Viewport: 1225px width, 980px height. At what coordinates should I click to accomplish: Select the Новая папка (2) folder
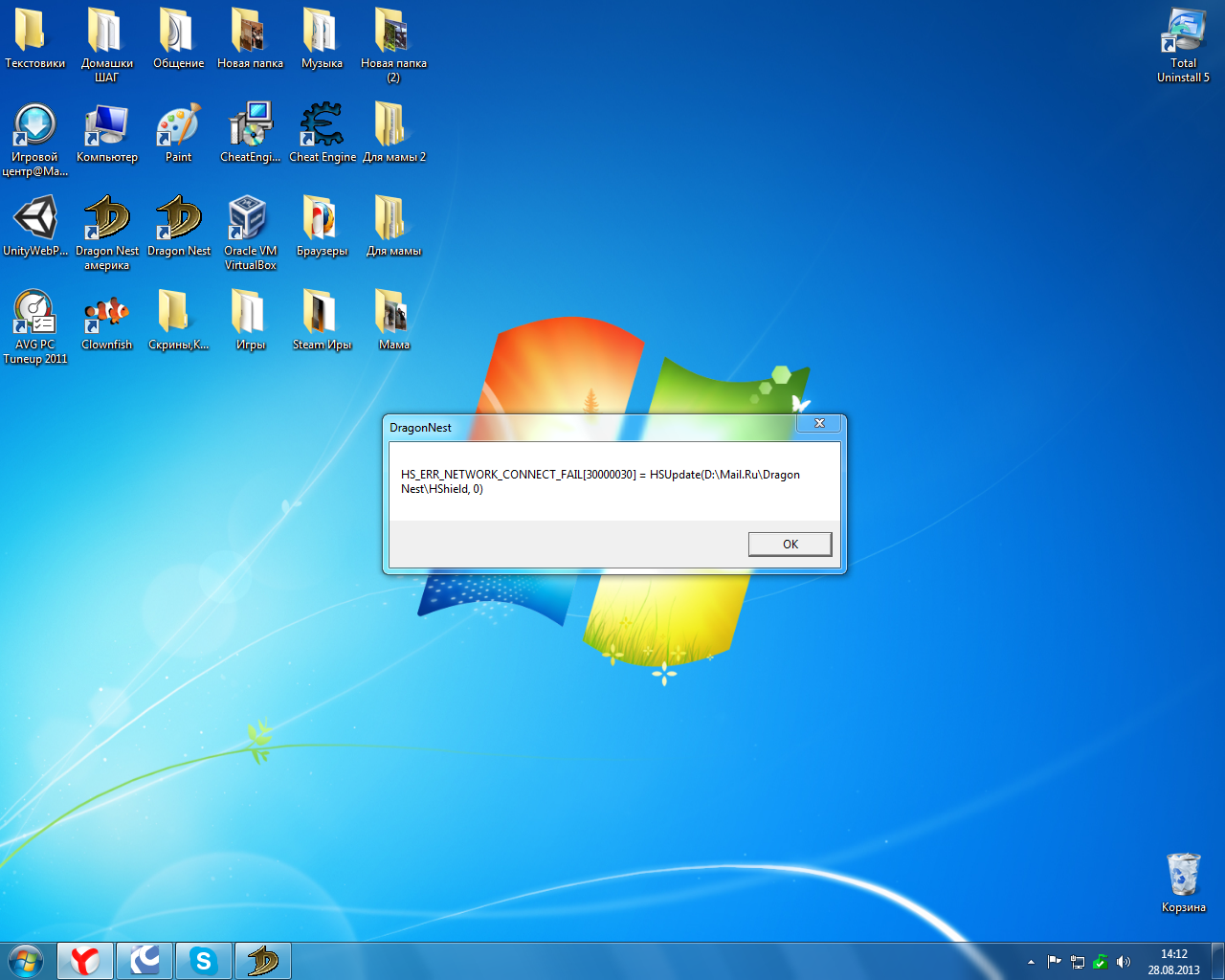[393, 45]
